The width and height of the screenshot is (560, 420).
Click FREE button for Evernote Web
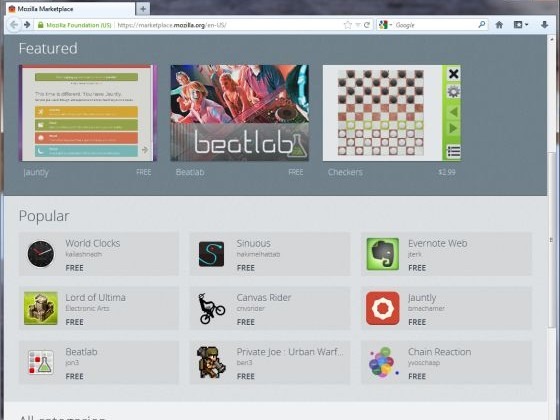417,268
